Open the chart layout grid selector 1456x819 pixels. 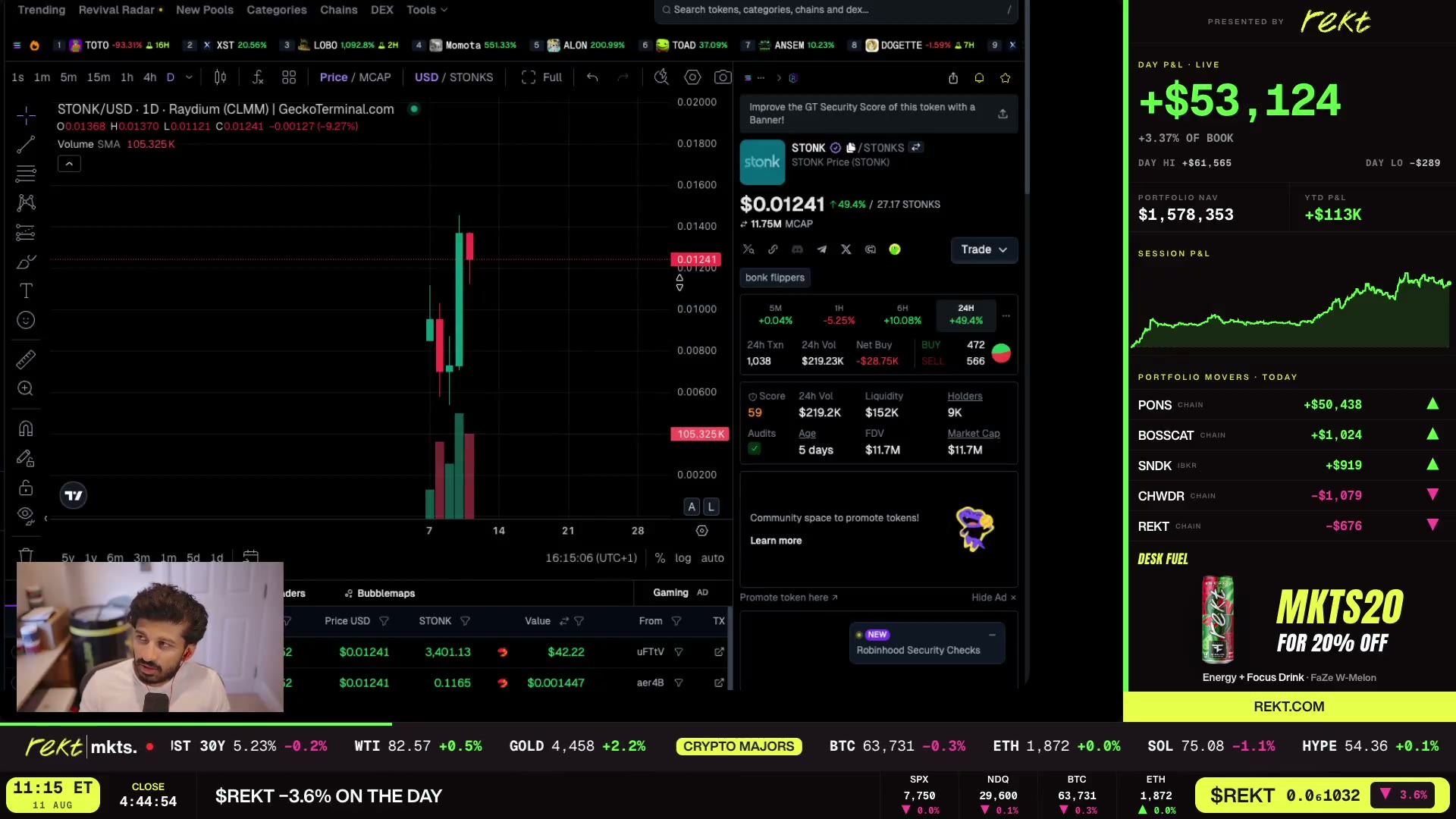click(x=289, y=77)
